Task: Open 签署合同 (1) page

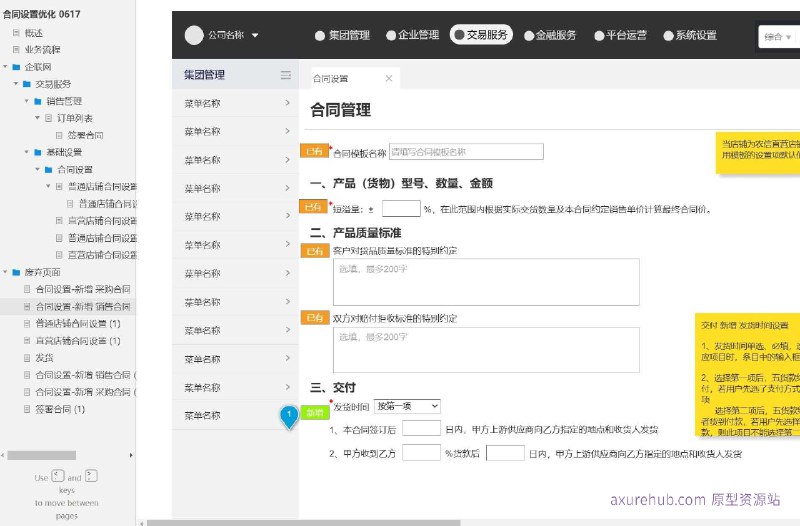Action: [60, 409]
